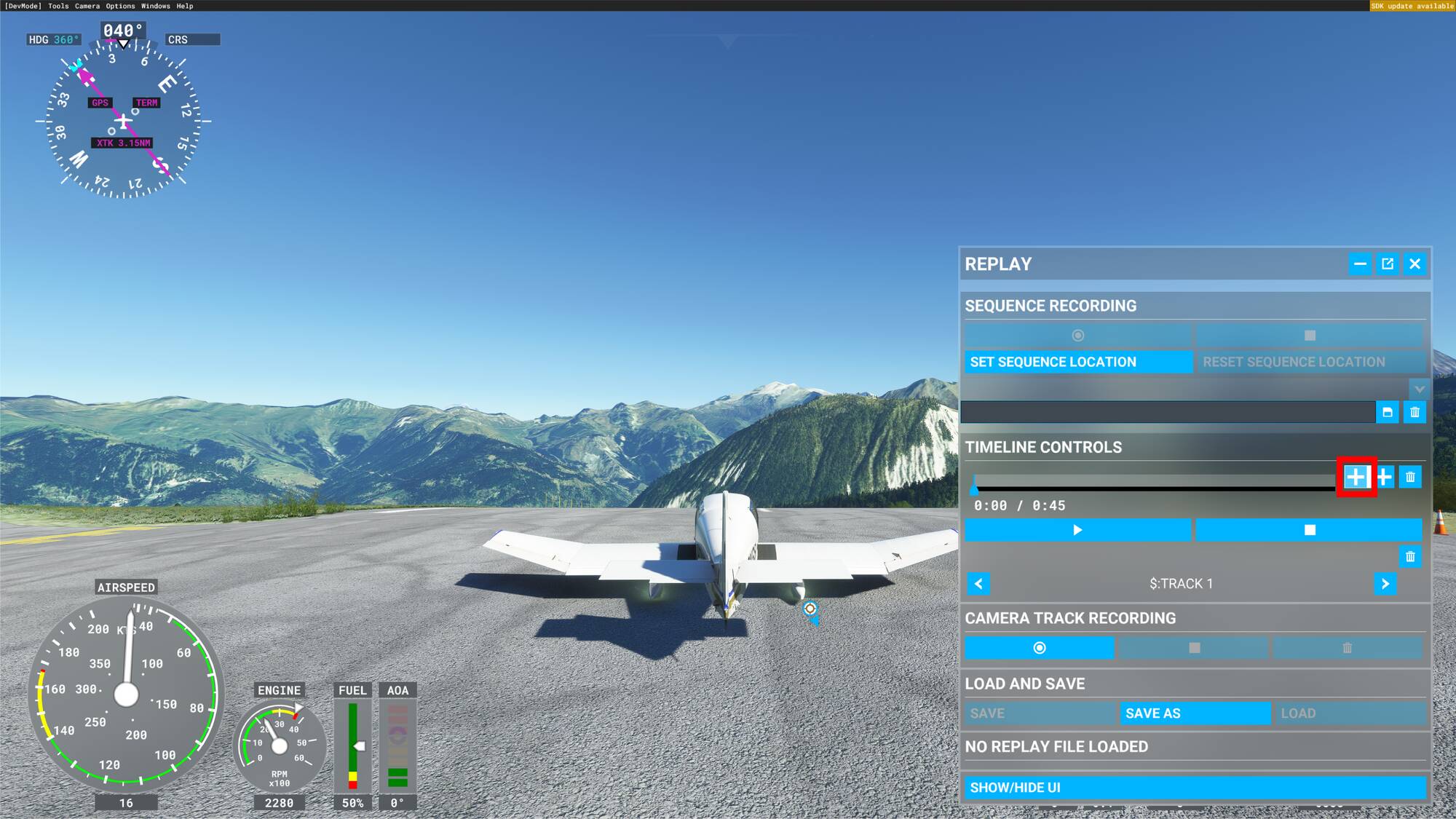
Task: Minimize the Replay panel
Action: coord(1359,264)
